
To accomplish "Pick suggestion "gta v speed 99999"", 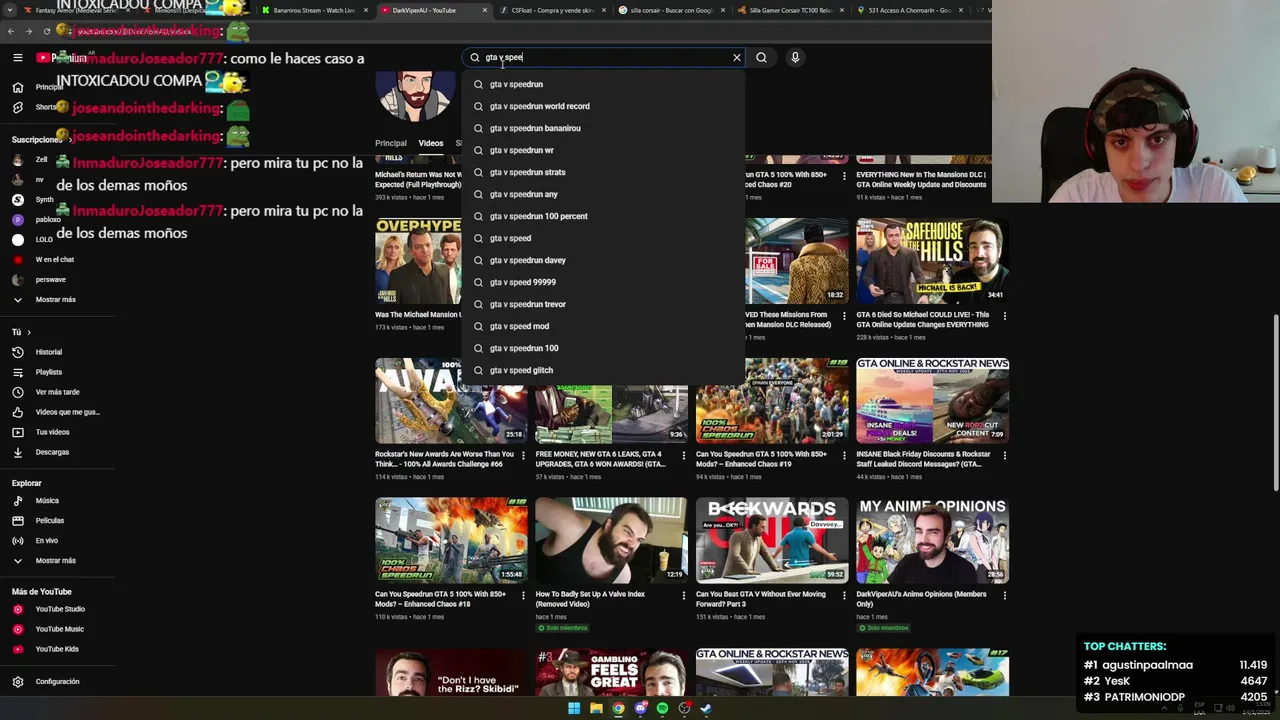I will [x=603, y=282].
